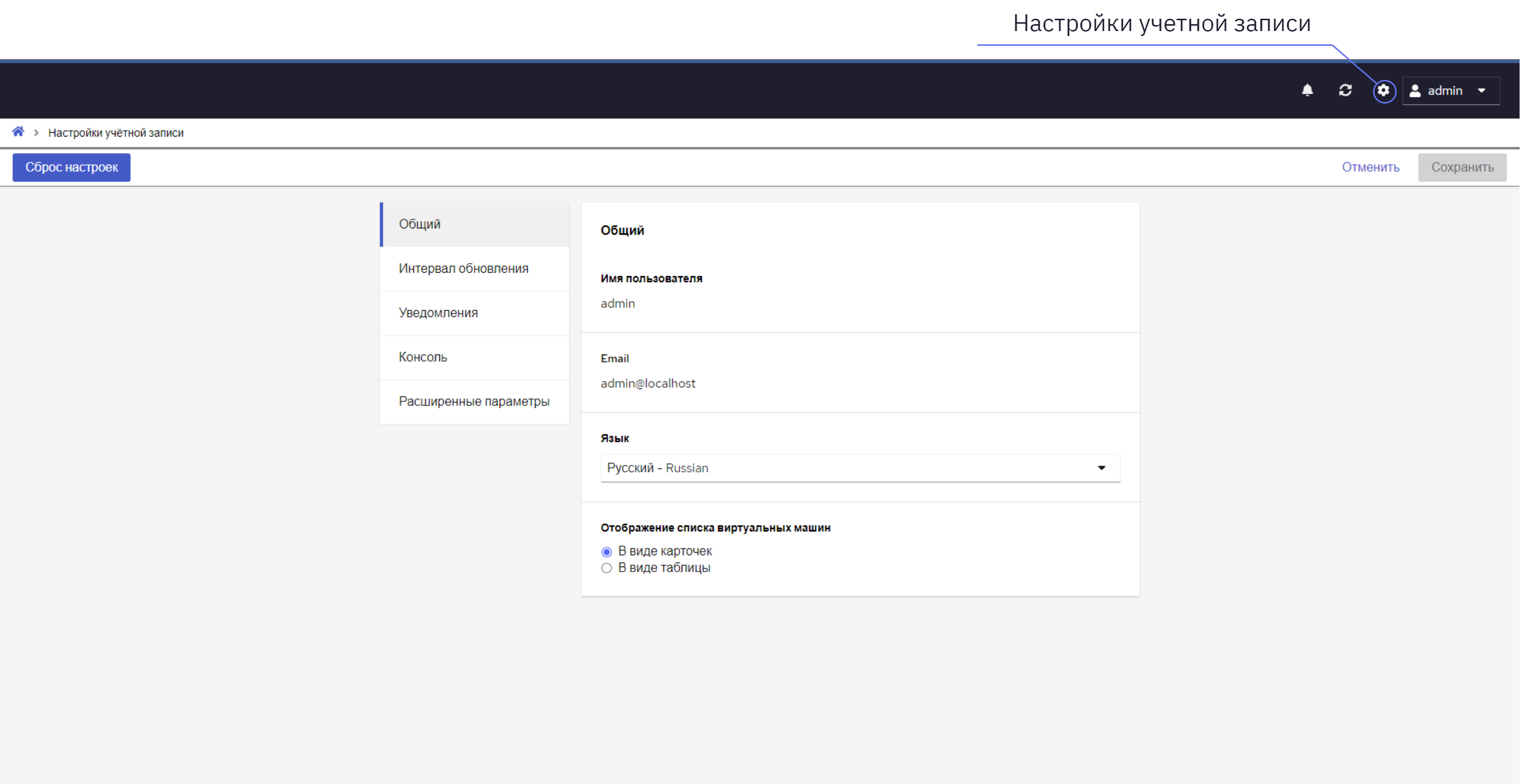
Task: Open Расширенные параметры tab
Action: [475, 401]
